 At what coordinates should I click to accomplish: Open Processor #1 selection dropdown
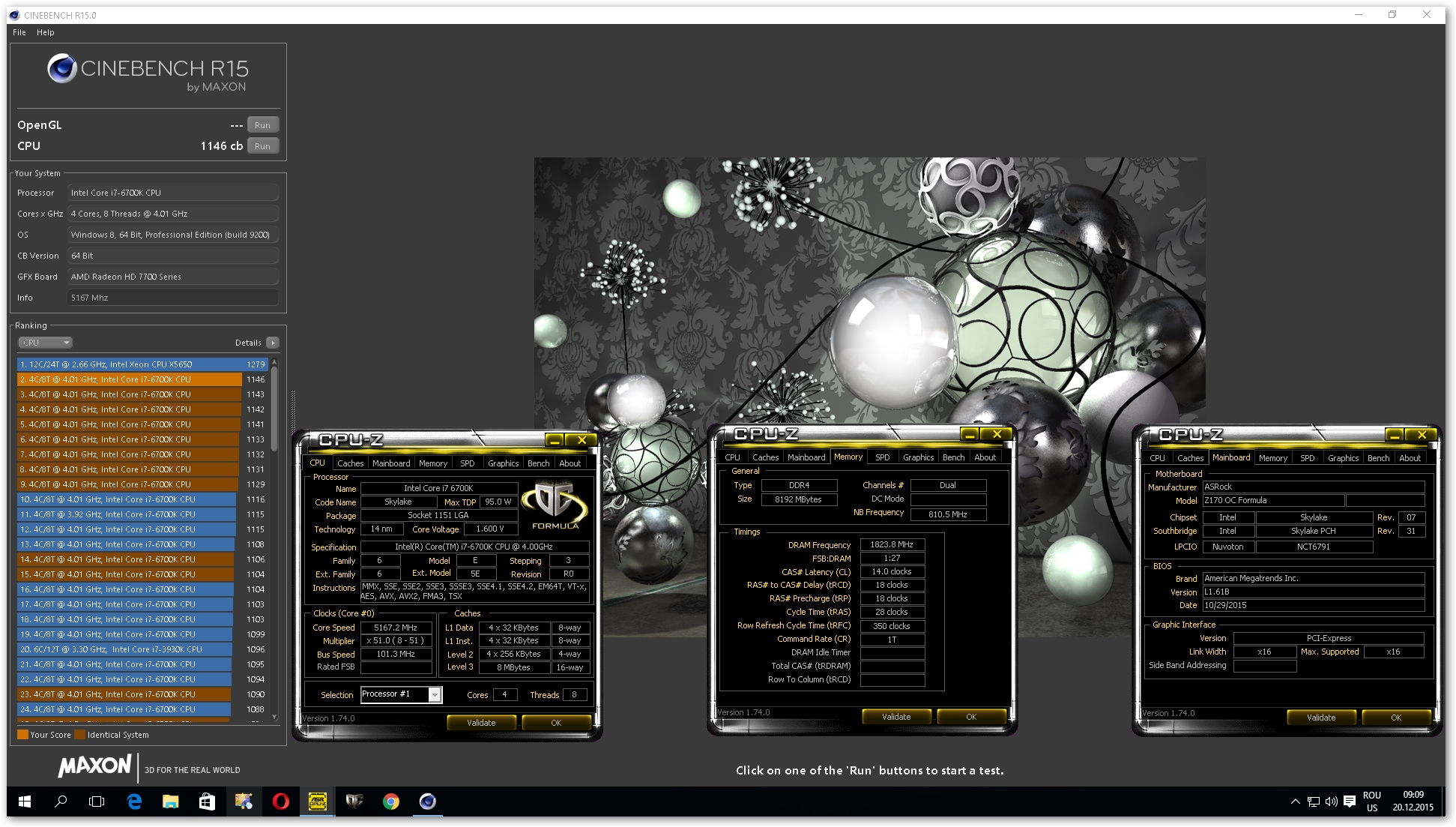(x=402, y=694)
